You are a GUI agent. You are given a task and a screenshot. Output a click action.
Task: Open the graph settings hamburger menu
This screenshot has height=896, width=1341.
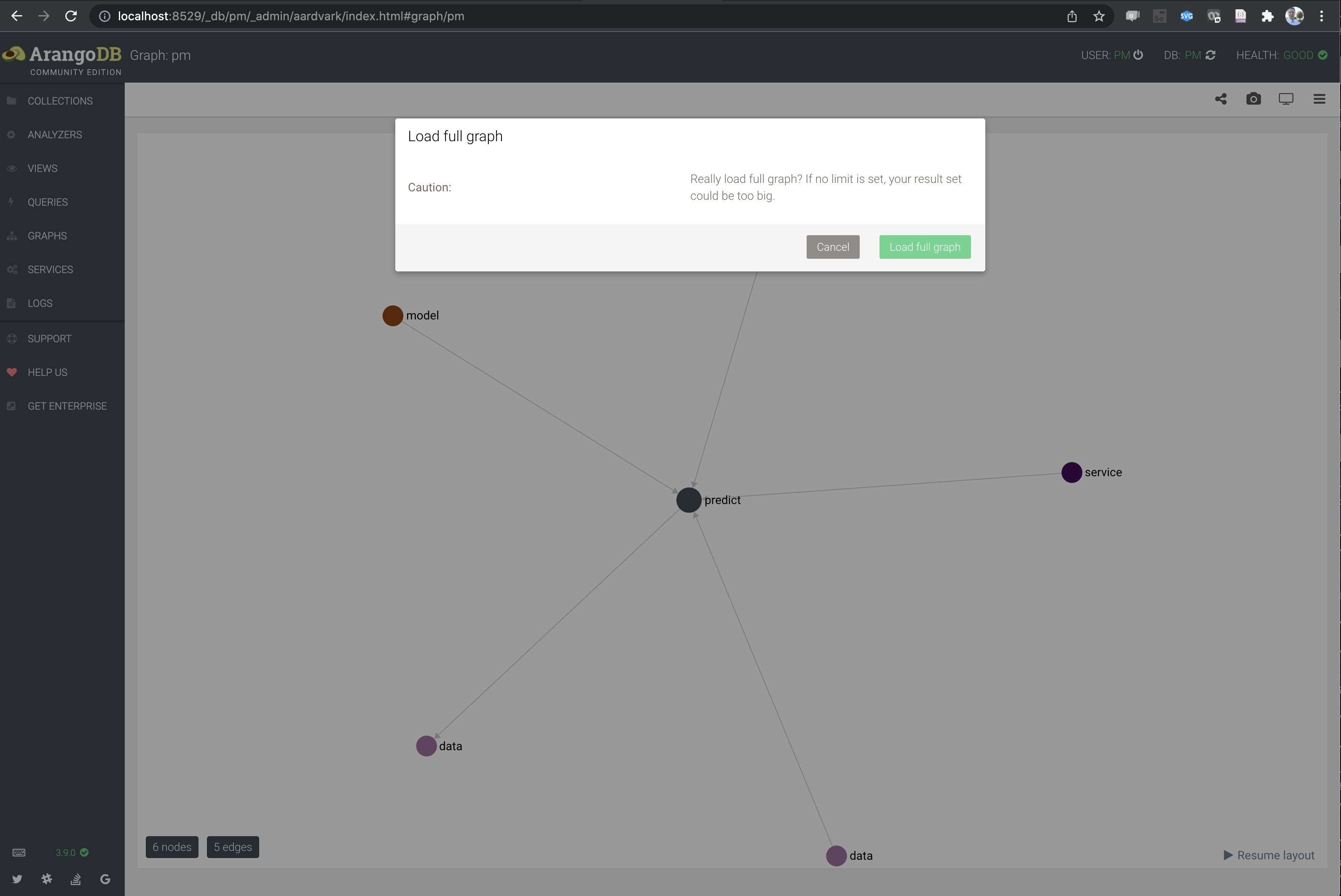coord(1319,99)
